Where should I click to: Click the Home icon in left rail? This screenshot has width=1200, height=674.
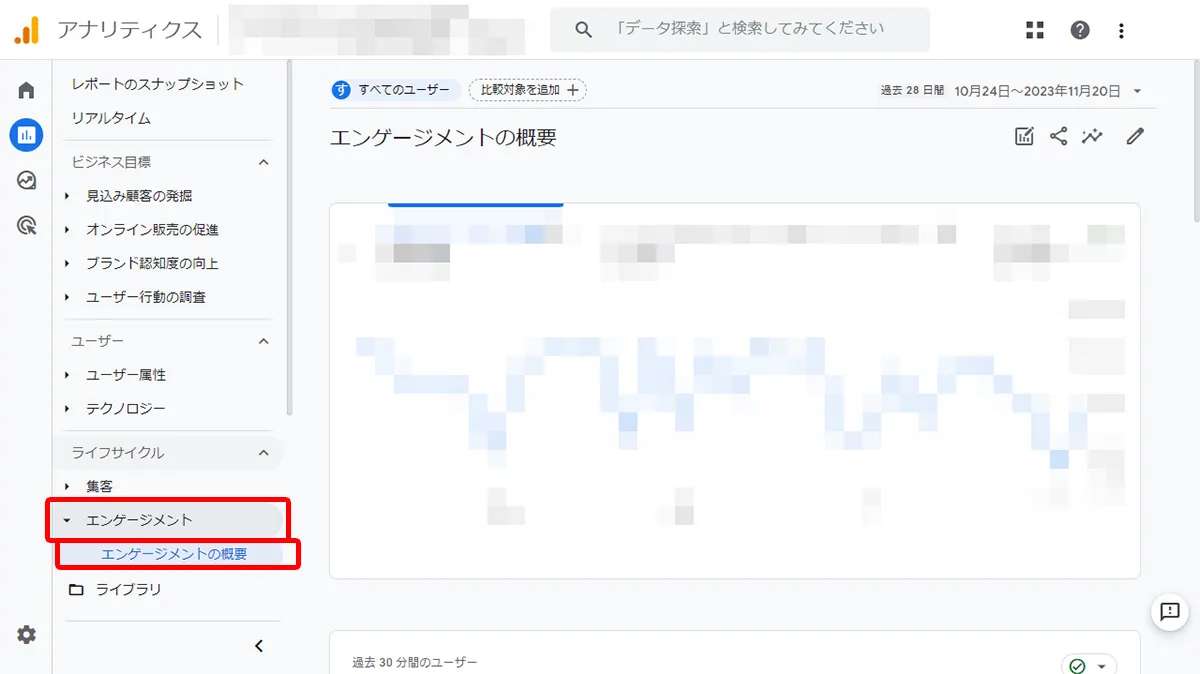26,90
